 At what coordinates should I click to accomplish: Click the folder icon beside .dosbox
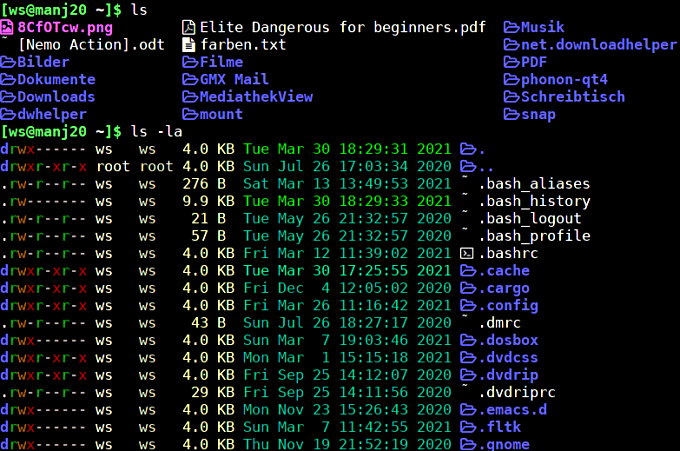tap(466, 340)
